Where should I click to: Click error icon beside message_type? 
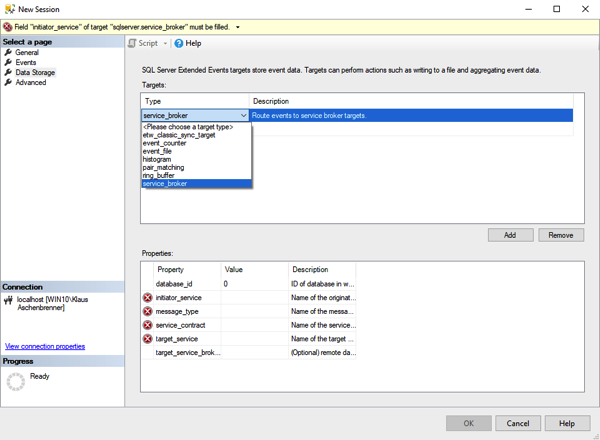point(148,311)
